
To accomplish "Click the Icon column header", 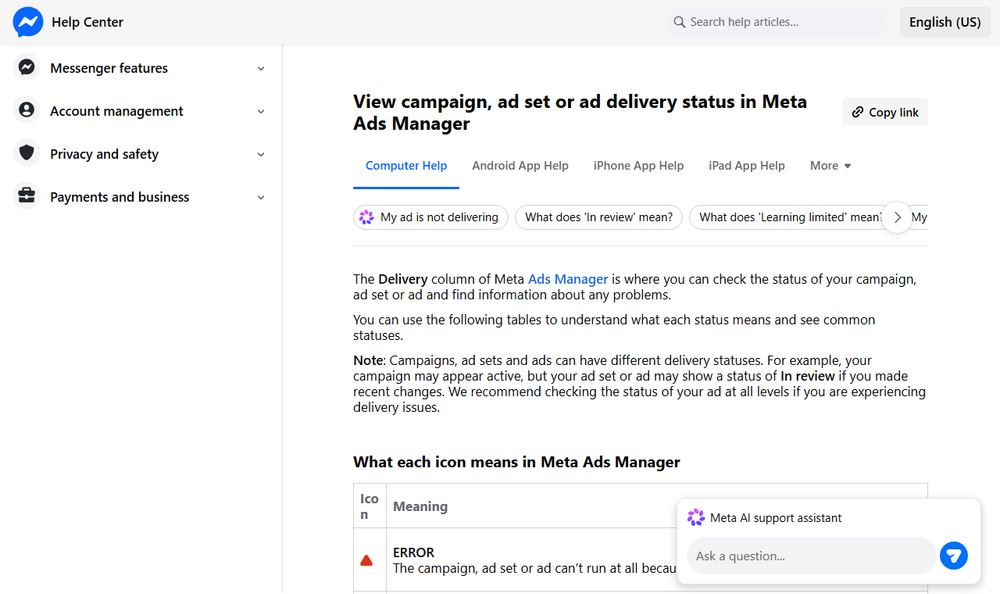I will [x=369, y=506].
